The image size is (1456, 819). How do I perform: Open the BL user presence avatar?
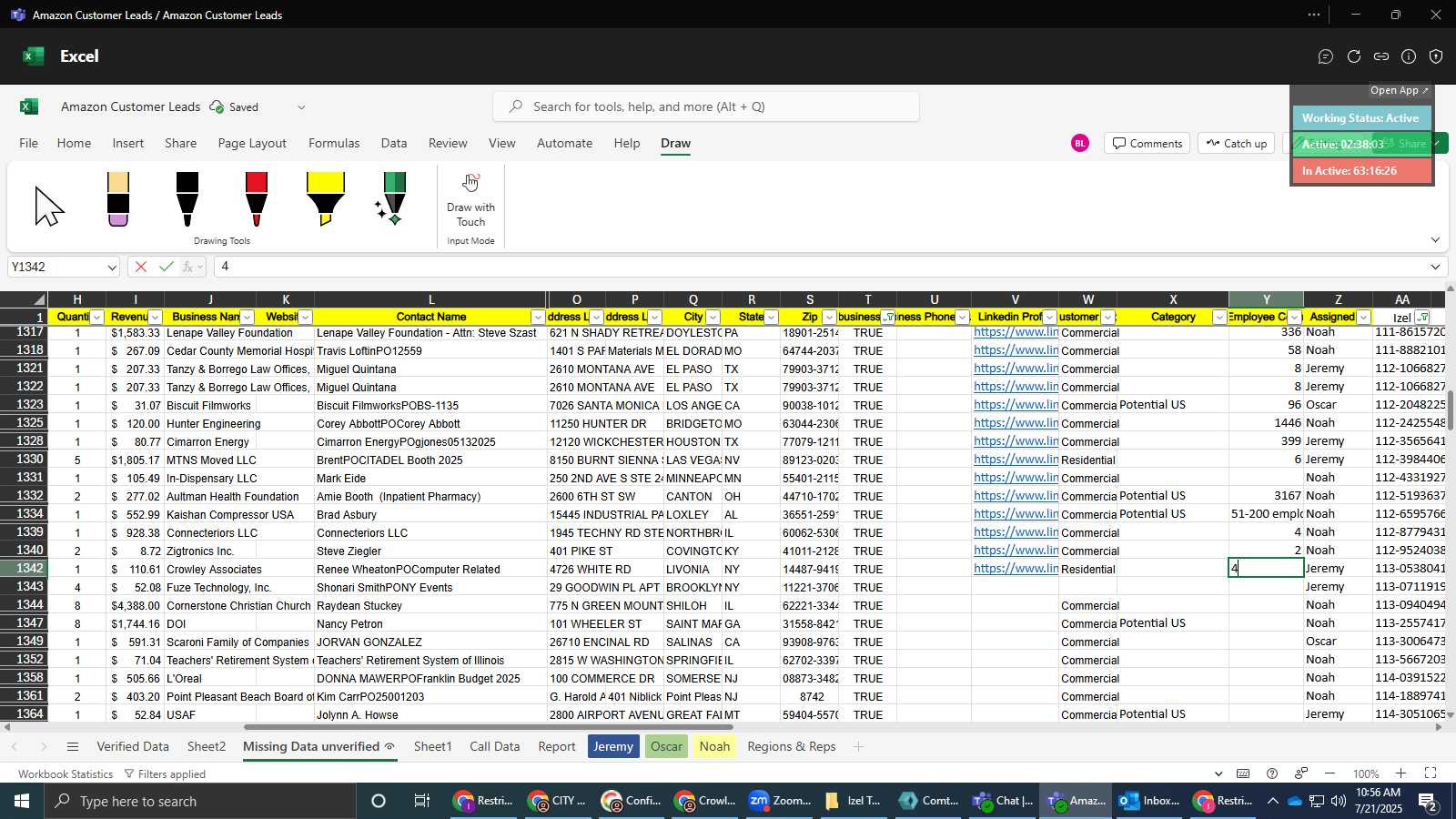pos(1080,143)
